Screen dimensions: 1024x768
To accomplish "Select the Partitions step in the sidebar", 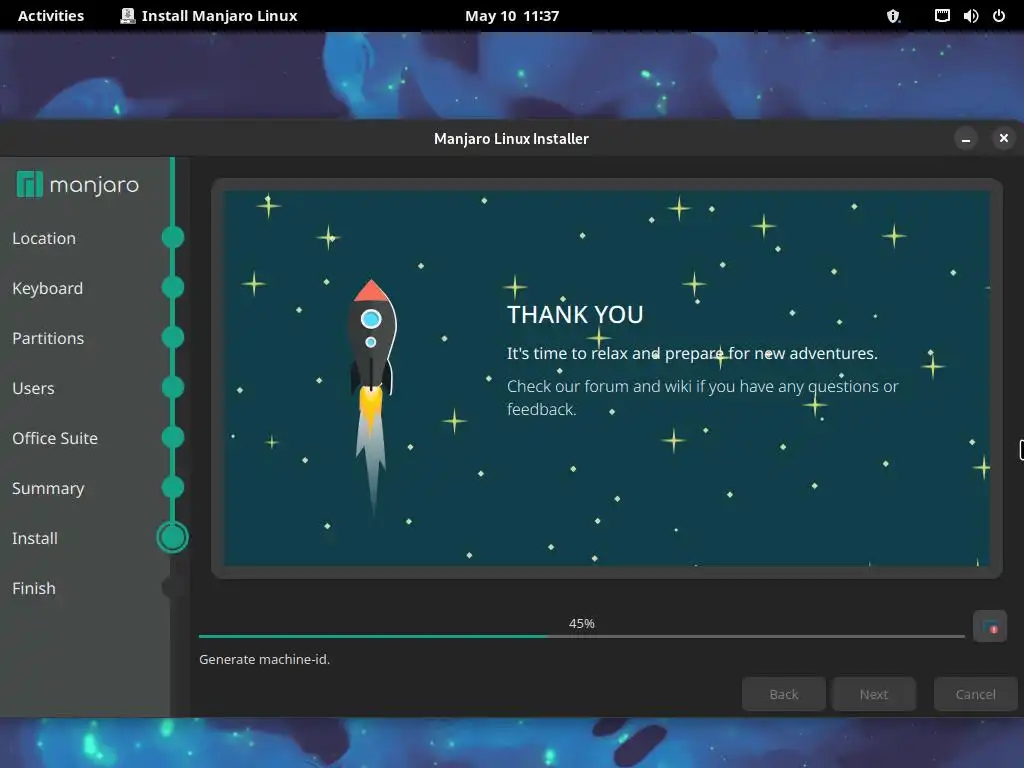I will (48, 338).
